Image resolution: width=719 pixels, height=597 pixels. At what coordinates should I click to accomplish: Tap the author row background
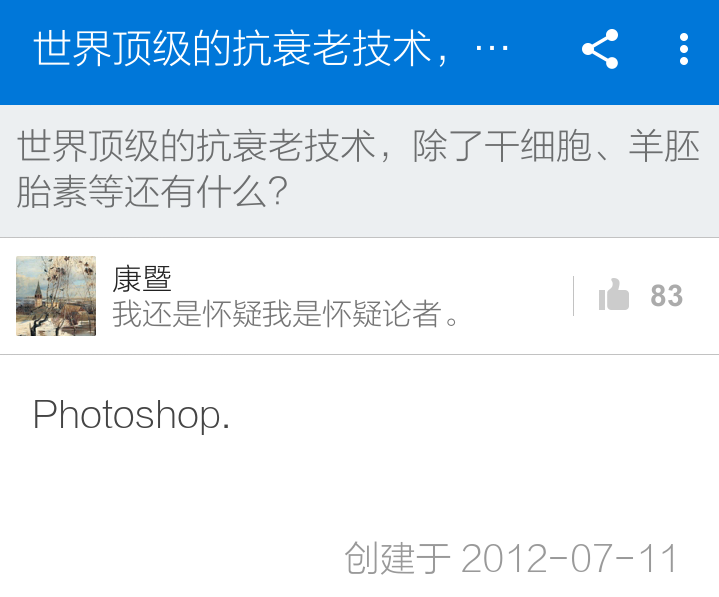click(360, 296)
